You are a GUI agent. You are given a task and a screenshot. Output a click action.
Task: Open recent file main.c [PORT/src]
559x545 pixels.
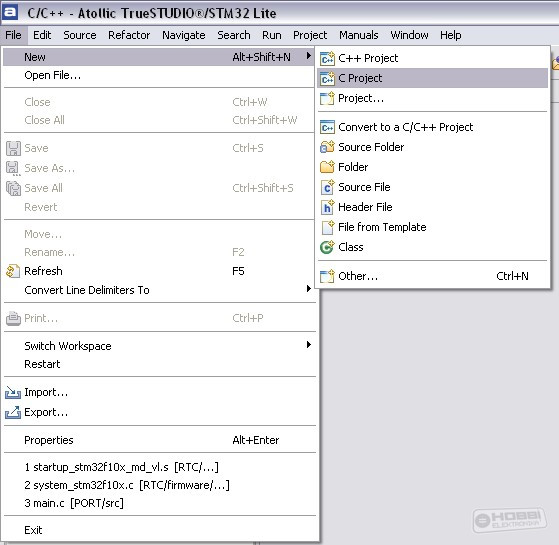pyautogui.click(x=74, y=503)
